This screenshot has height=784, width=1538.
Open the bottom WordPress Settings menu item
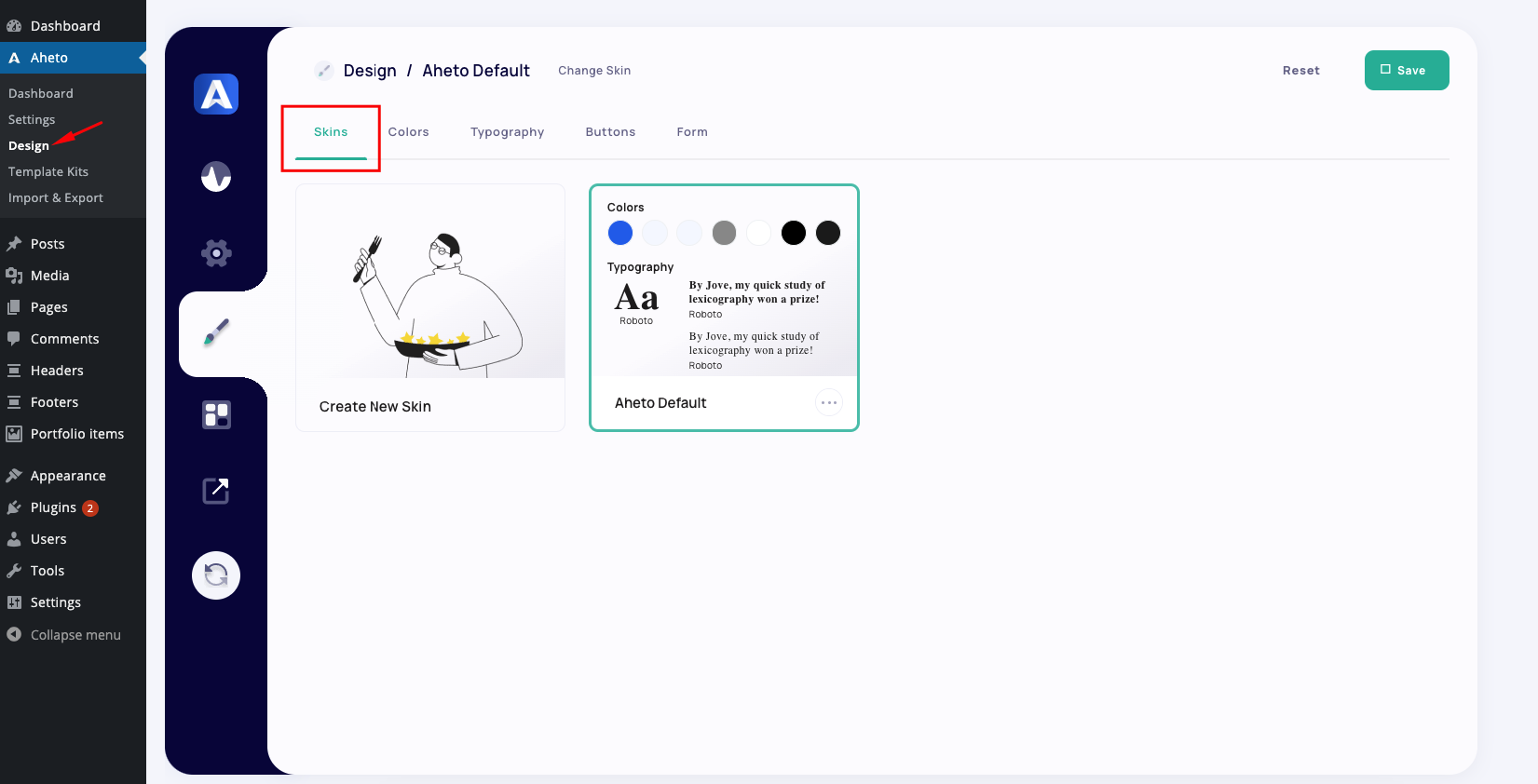[x=73, y=602]
